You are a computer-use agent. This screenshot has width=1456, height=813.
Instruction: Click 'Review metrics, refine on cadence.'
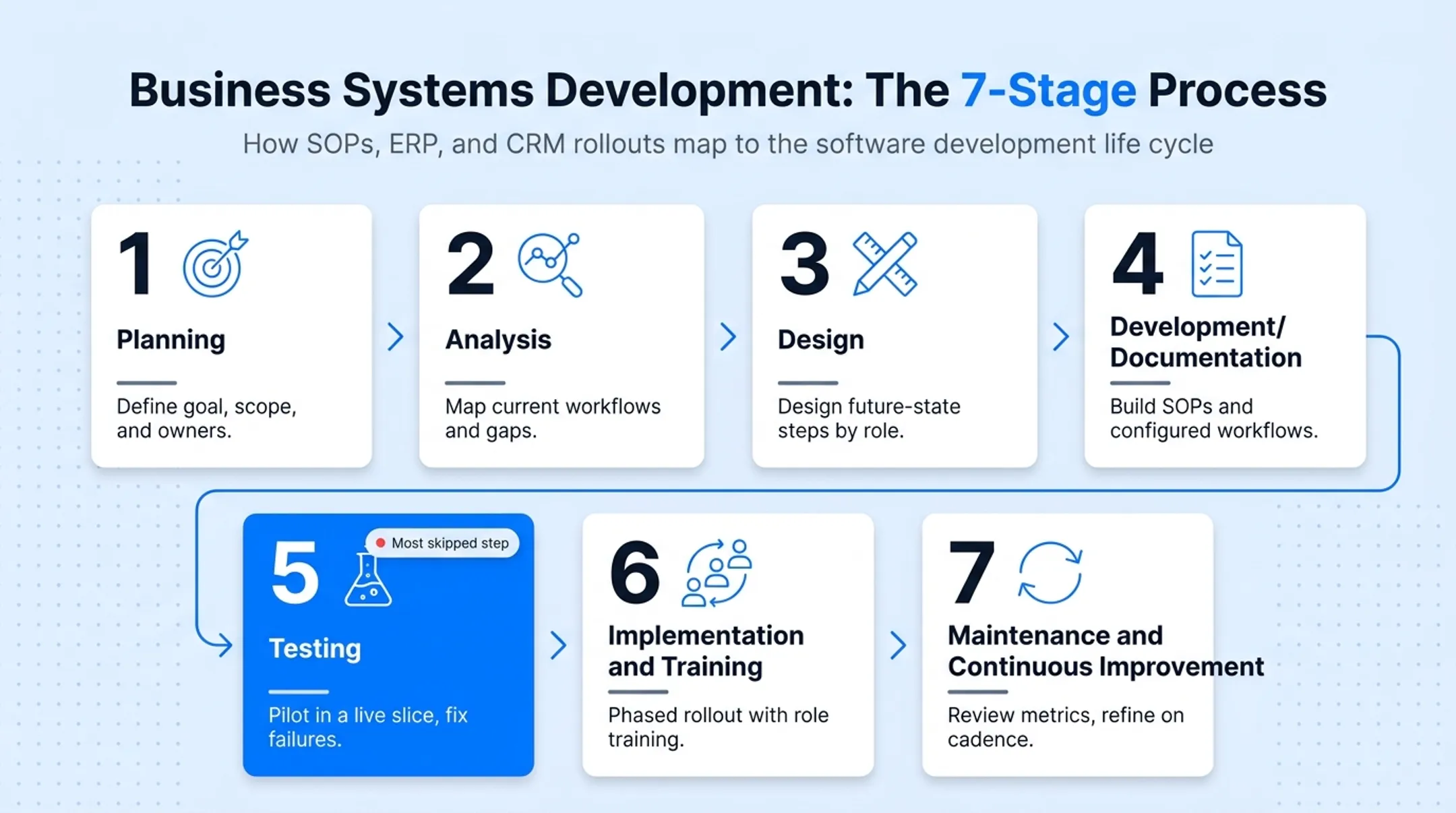[1065, 727]
